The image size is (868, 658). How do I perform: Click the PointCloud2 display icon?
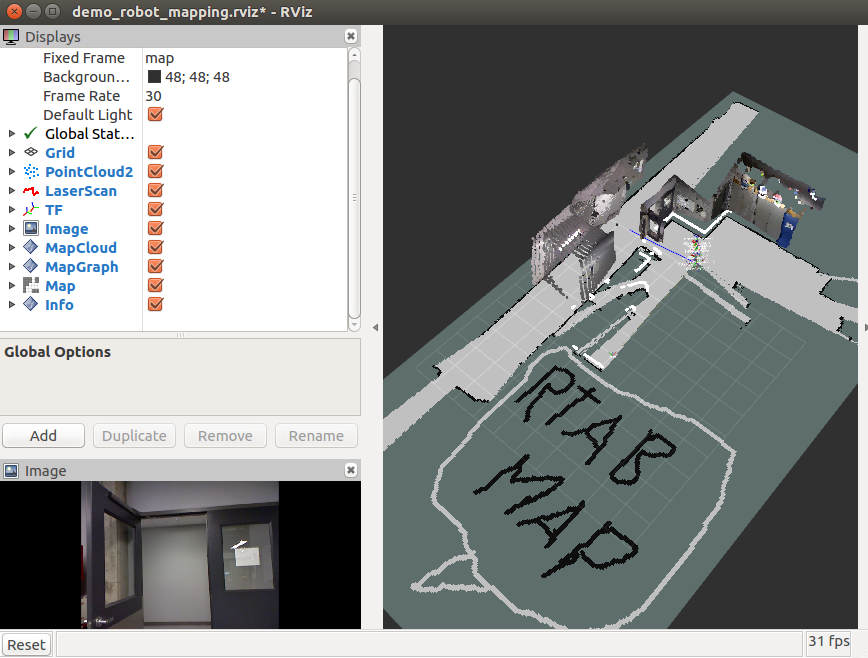click(31, 172)
